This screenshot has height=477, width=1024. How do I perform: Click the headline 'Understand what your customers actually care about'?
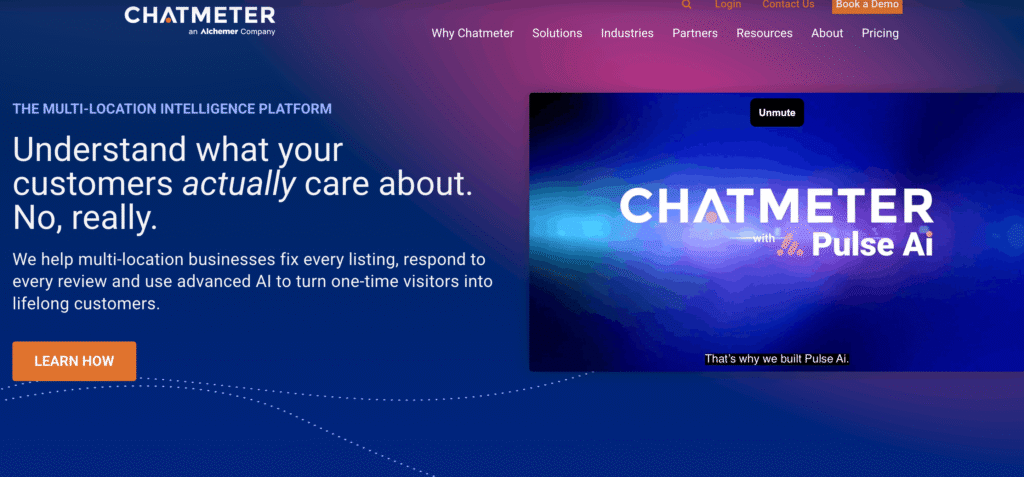pos(242,184)
